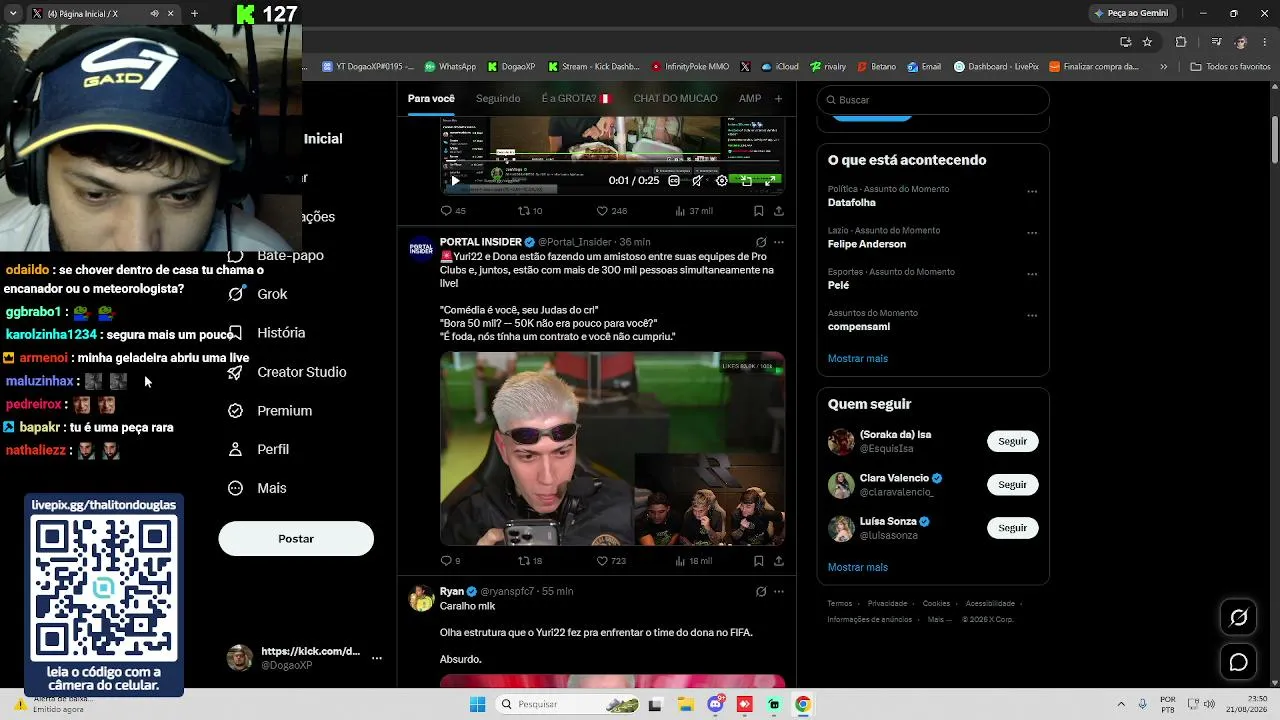Open options for the Pelé trend

click(x=1032, y=274)
